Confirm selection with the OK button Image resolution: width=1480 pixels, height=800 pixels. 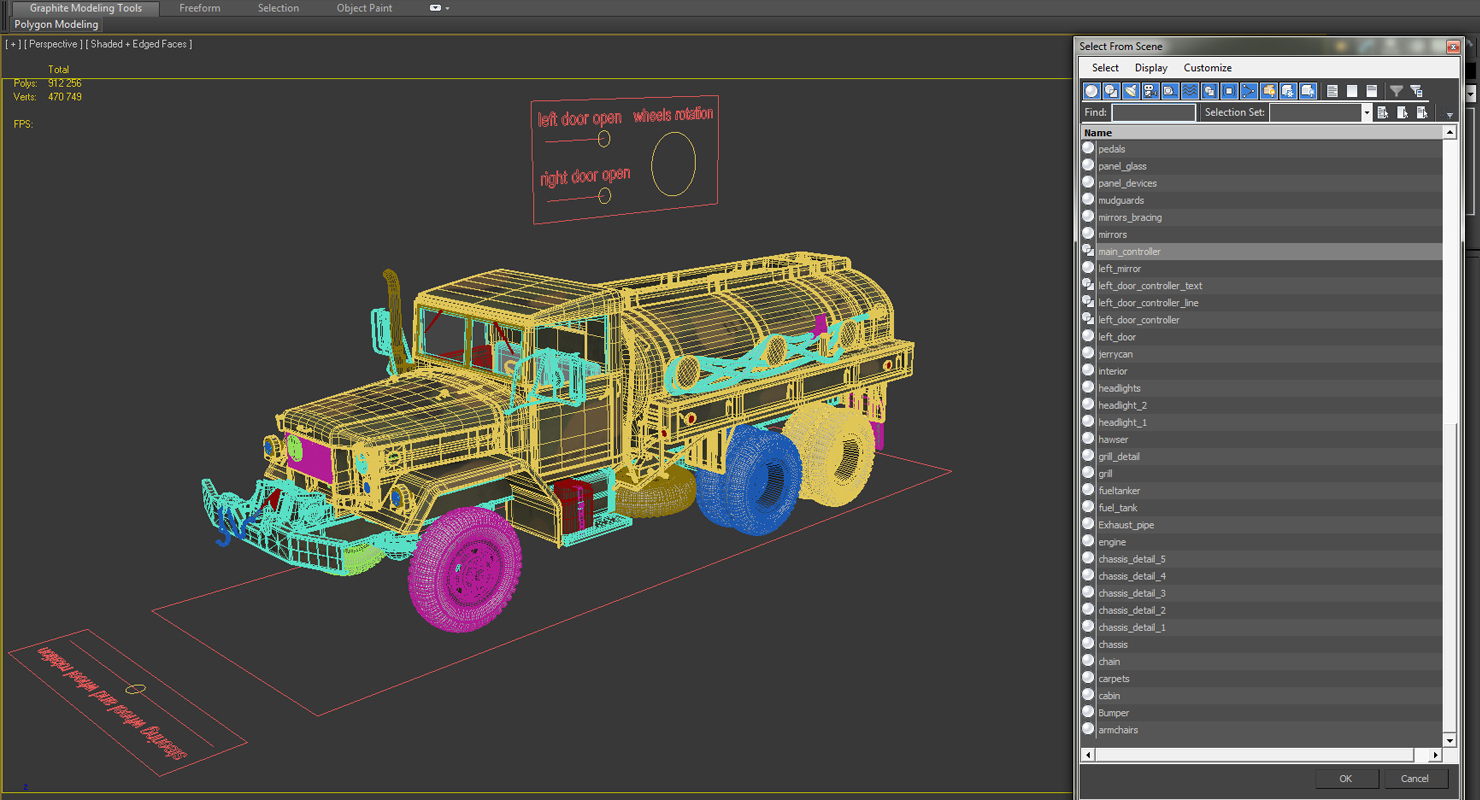(x=1345, y=778)
